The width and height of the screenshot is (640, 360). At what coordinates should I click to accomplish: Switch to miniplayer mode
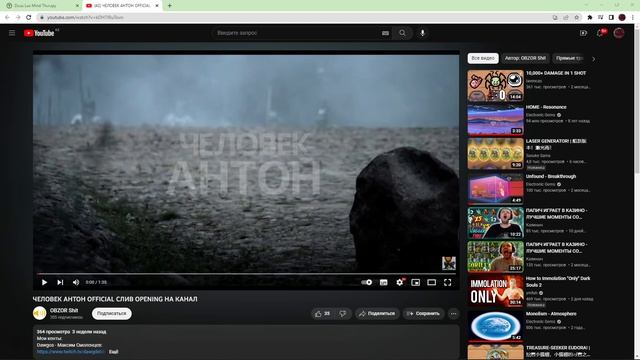click(416, 282)
